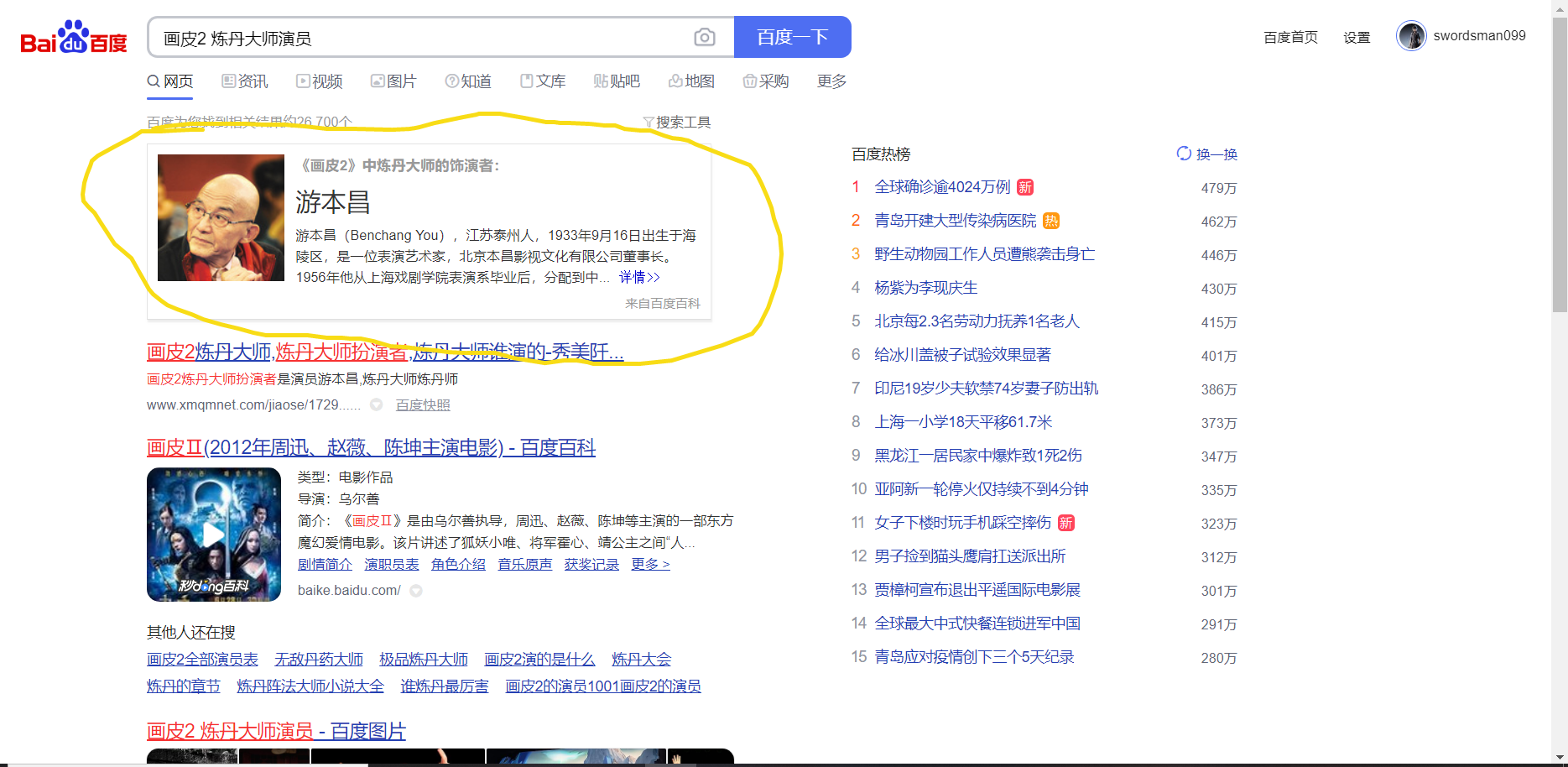Screen dimensions: 1568x767
Task: Search related term 画皮2全部演员表
Action: (x=202, y=660)
